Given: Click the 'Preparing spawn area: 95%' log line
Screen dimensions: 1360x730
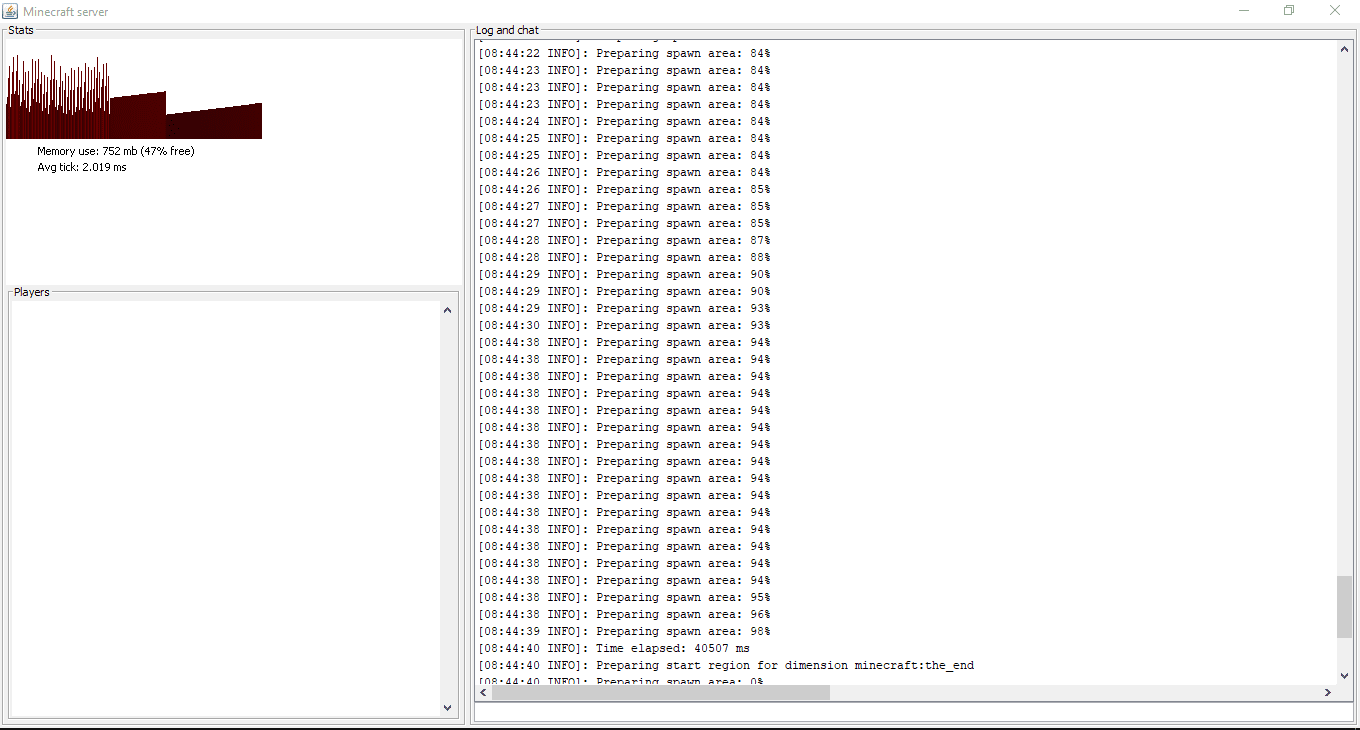Looking at the screenshot, I should tap(624, 597).
